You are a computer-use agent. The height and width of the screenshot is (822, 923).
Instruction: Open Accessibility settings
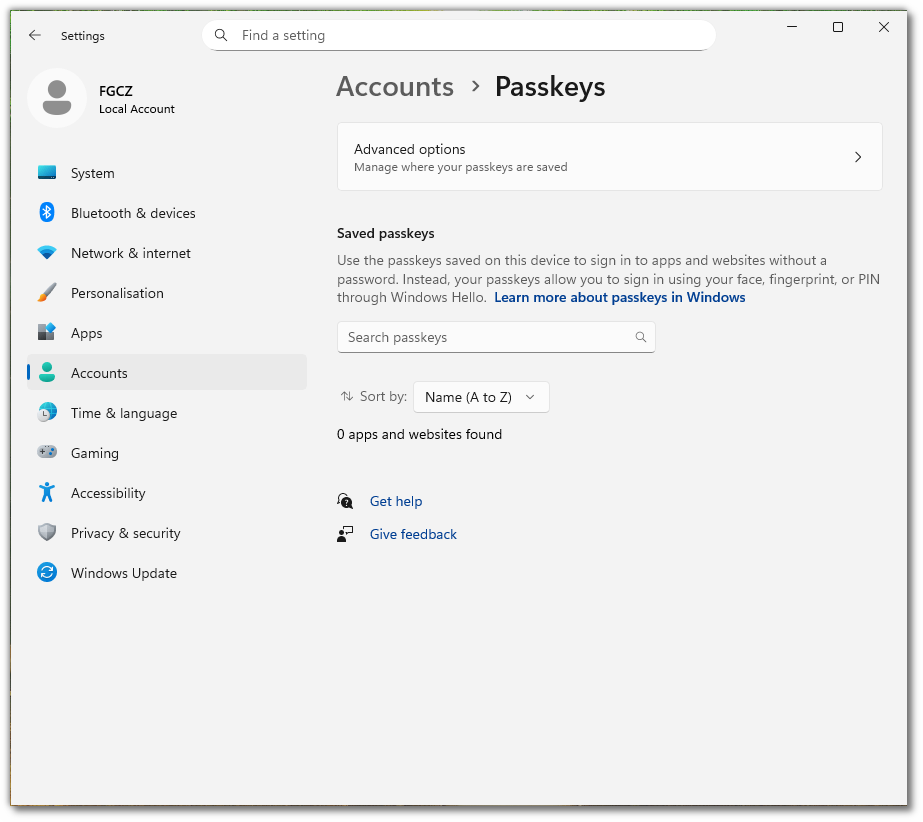pyautogui.click(x=167, y=493)
